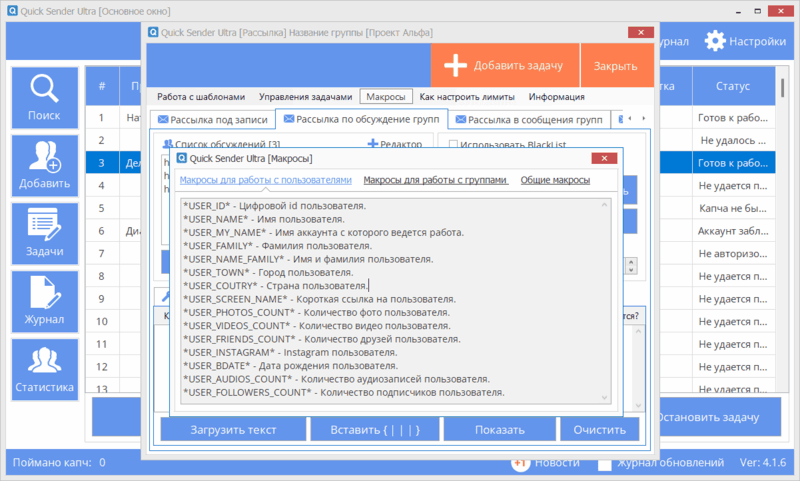Image resolution: width=800 pixels, height=481 pixels.
Task: Click the *USER_TOWN* macro line
Action: pyautogui.click(x=268, y=272)
